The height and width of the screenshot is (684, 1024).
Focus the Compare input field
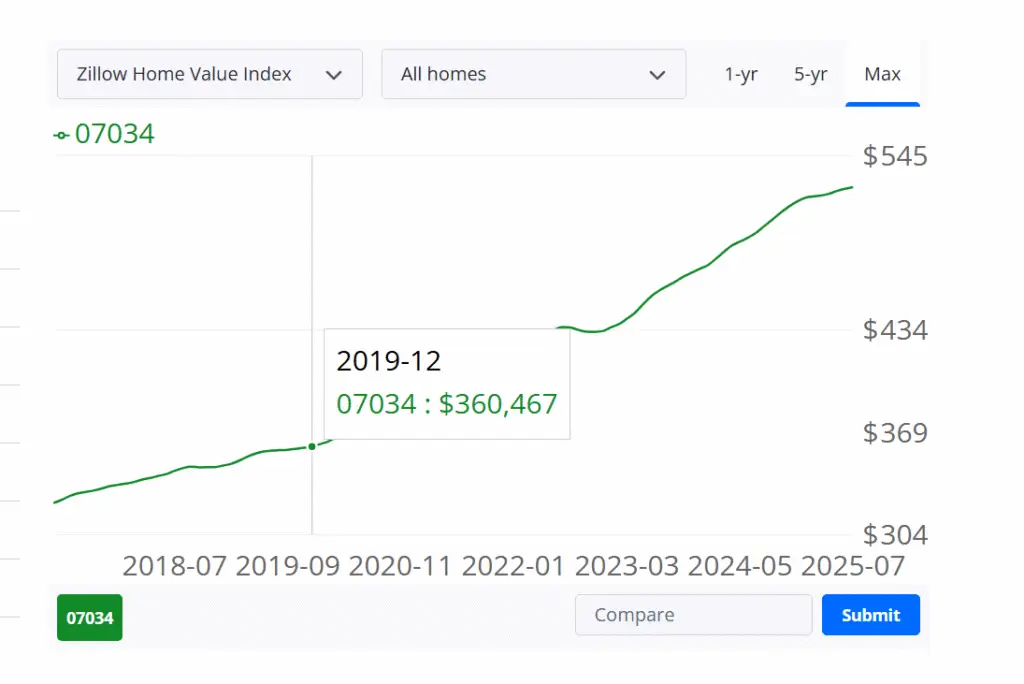click(x=693, y=615)
